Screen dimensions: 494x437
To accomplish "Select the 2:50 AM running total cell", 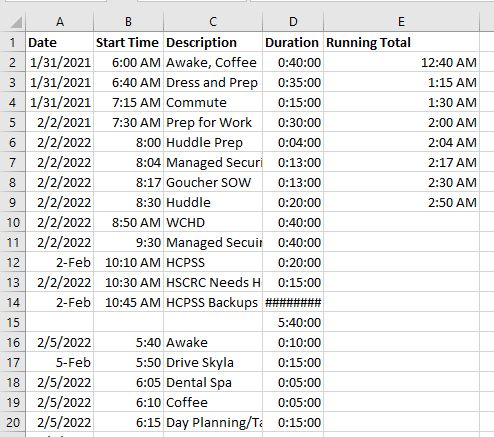I will pos(401,202).
